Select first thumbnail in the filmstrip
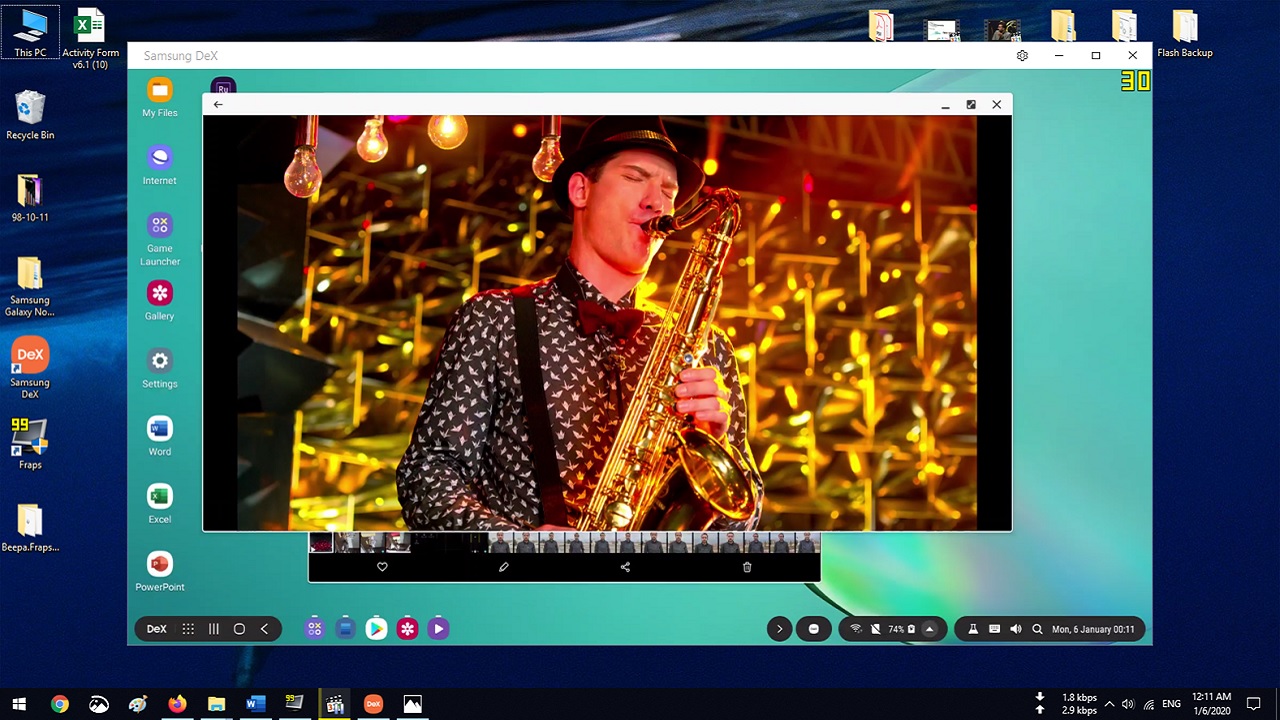The image size is (1280, 720). (321, 543)
